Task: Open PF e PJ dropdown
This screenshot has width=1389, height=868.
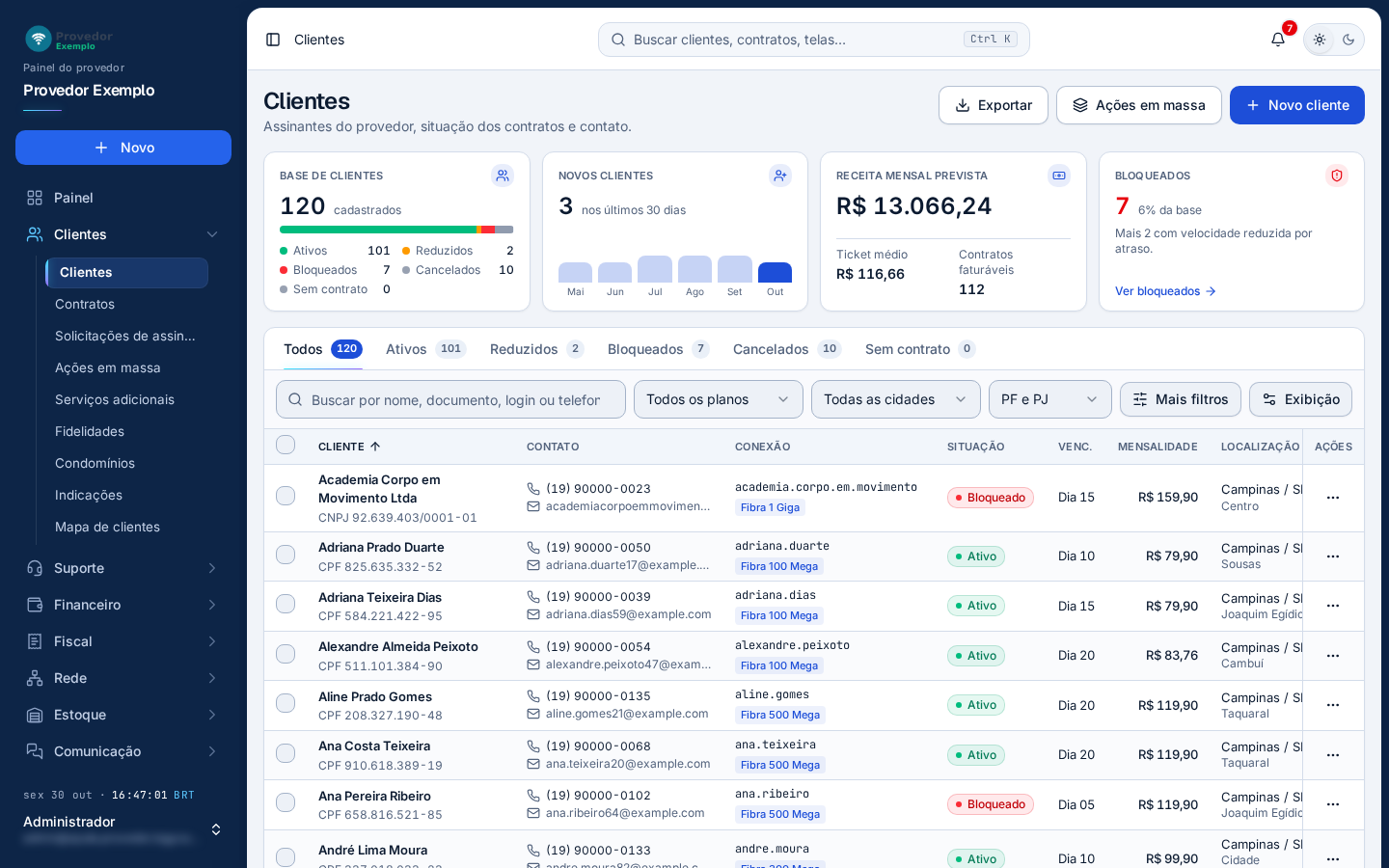Action: coord(1050,399)
